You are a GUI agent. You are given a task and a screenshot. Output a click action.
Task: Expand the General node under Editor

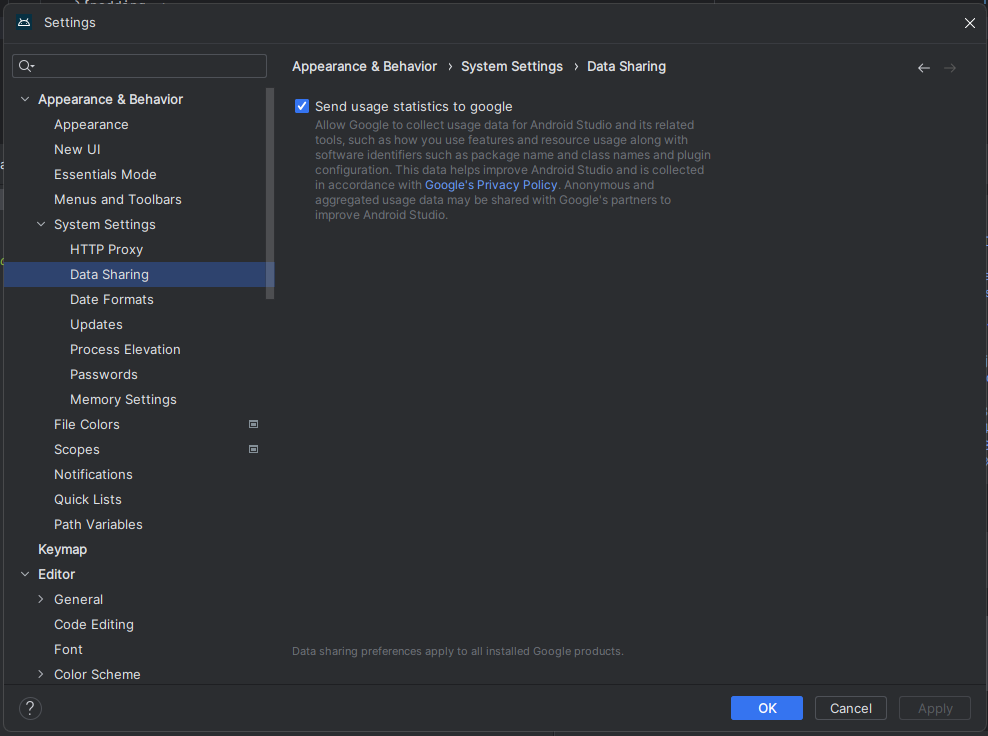pos(41,599)
